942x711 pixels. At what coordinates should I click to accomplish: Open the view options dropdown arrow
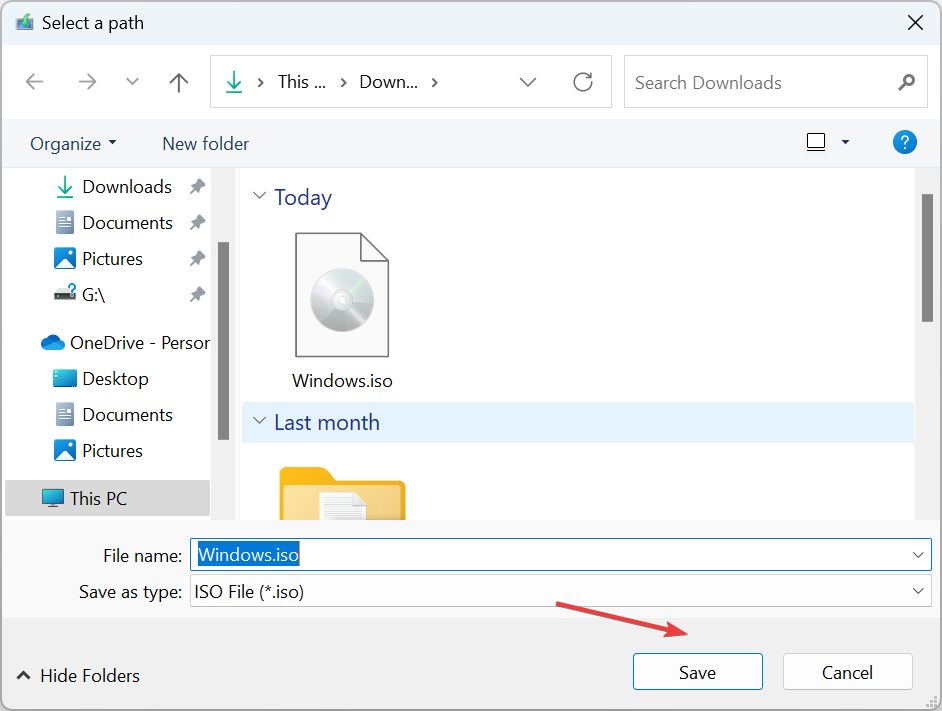pyautogui.click(x=845, y=142)
